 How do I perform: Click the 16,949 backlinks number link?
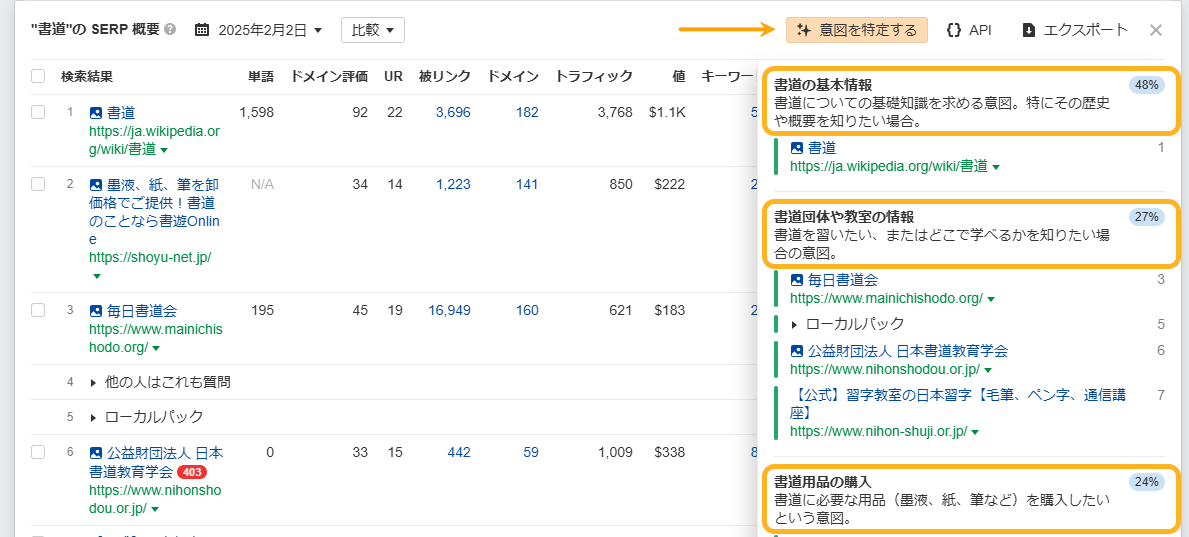pos(449,310)
